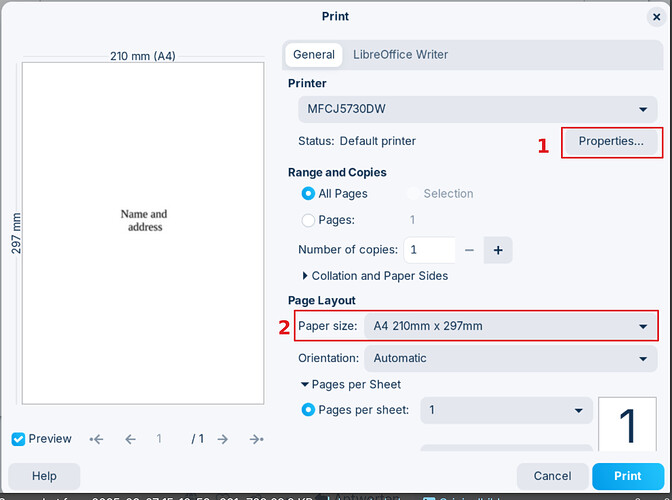Select the Pages range radio button

tap(308, 220)
